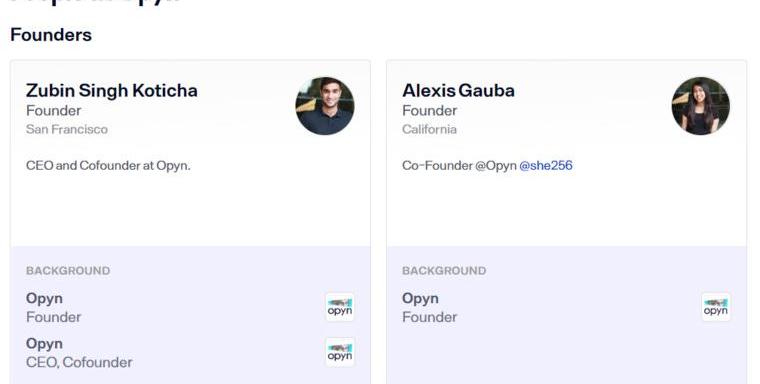The image size is (760, 384).
Task: Select first Opyn company under Zubin's background
Action: click(44, 299)
